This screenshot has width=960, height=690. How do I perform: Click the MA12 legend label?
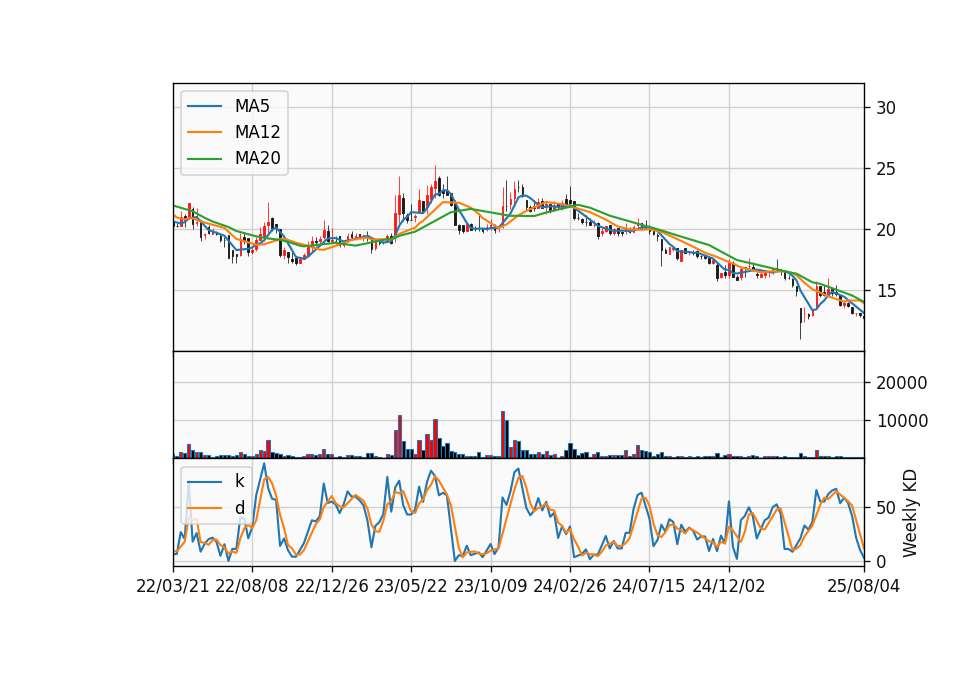point(257,132)
